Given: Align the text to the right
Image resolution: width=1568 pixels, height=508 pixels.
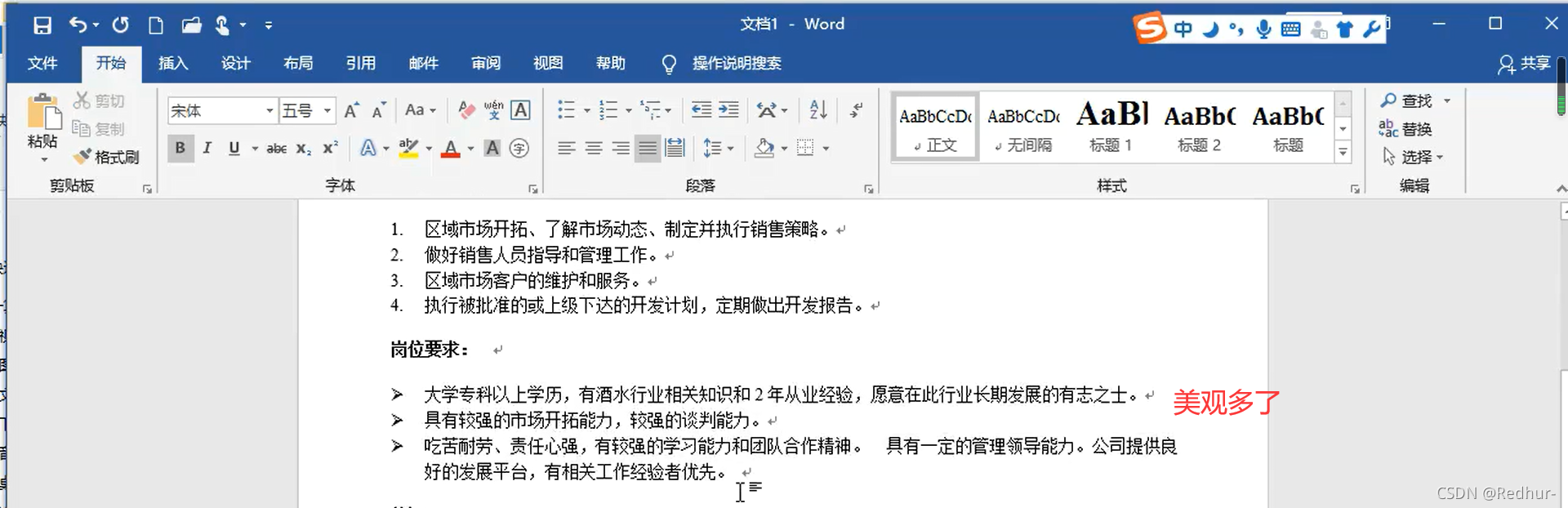Looking at the screenshot, I should point(621,148).
